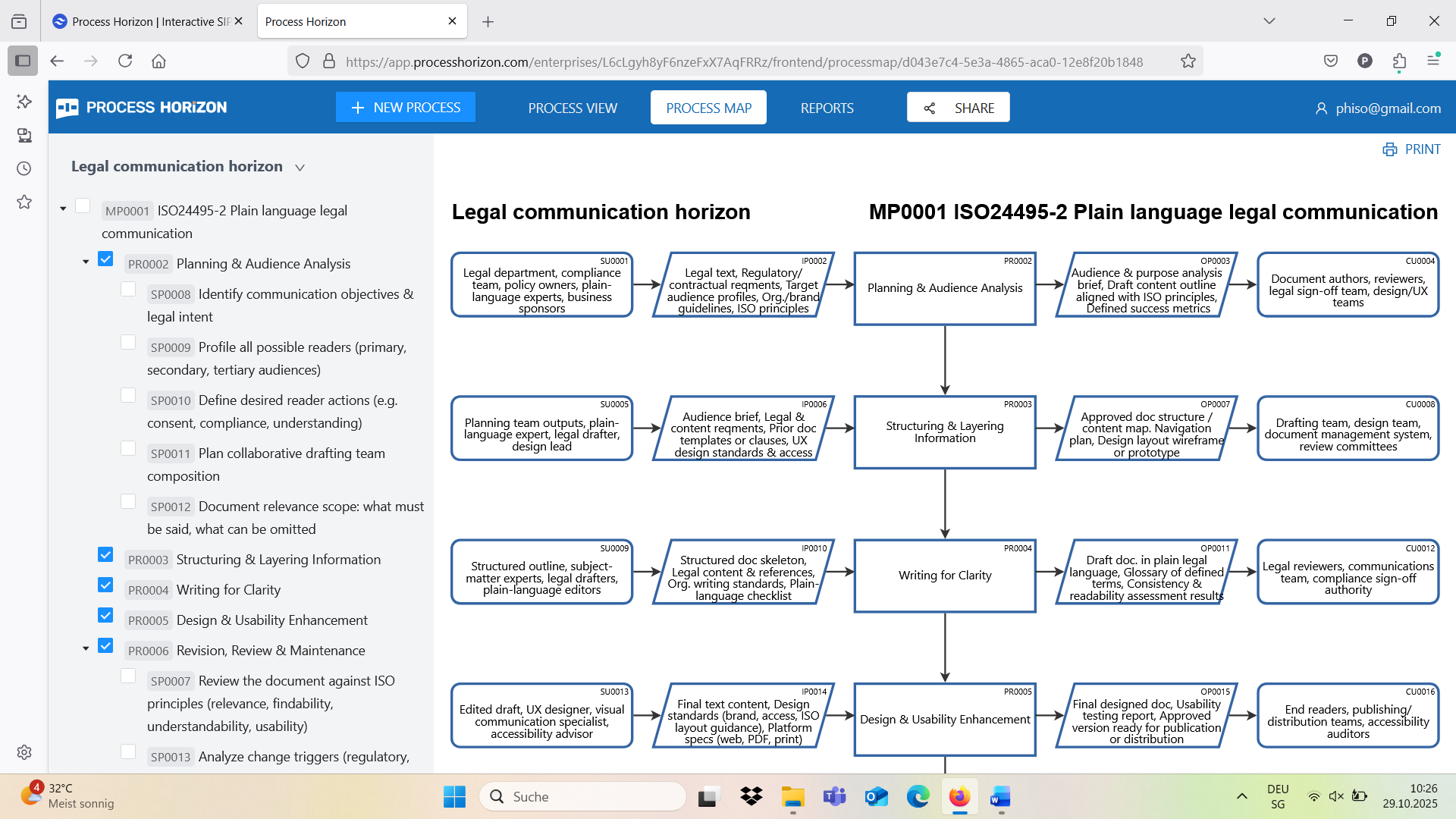Open the browser extensions puzzle icon
1456x819 pixels.
click(x=1400, y=61)
